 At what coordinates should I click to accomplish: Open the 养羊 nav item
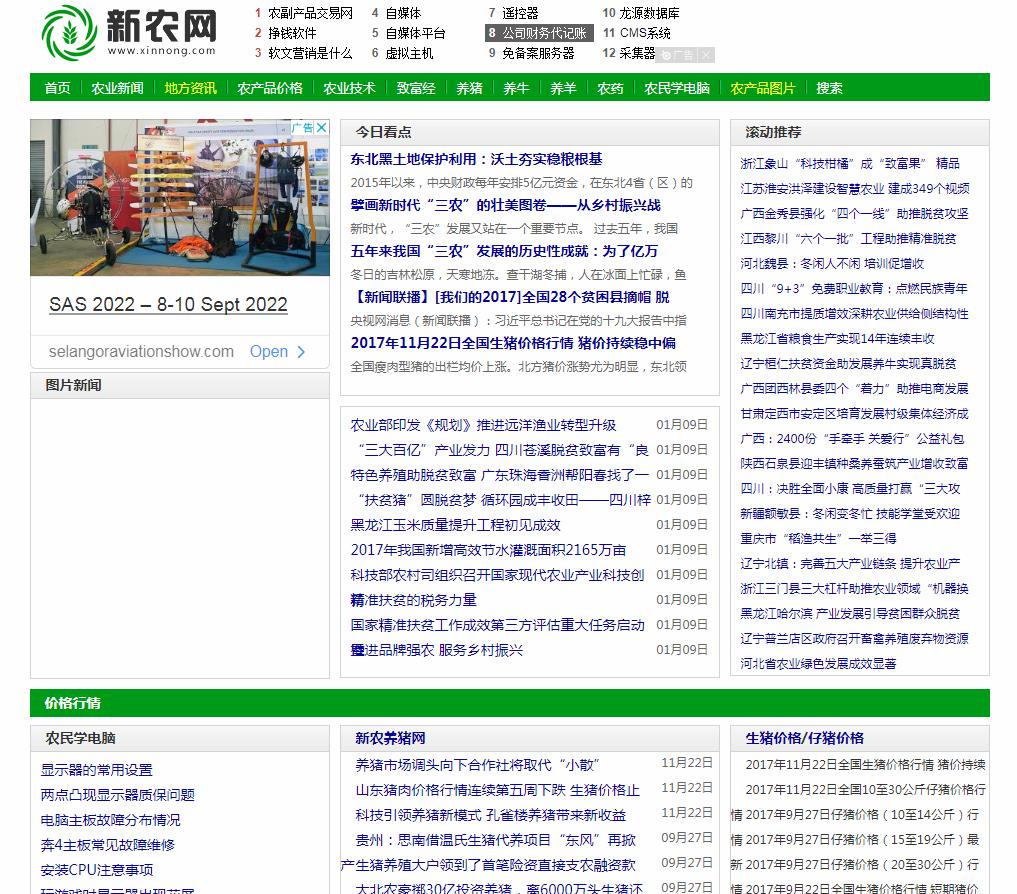pyautogui.click(x=563, y=88)
